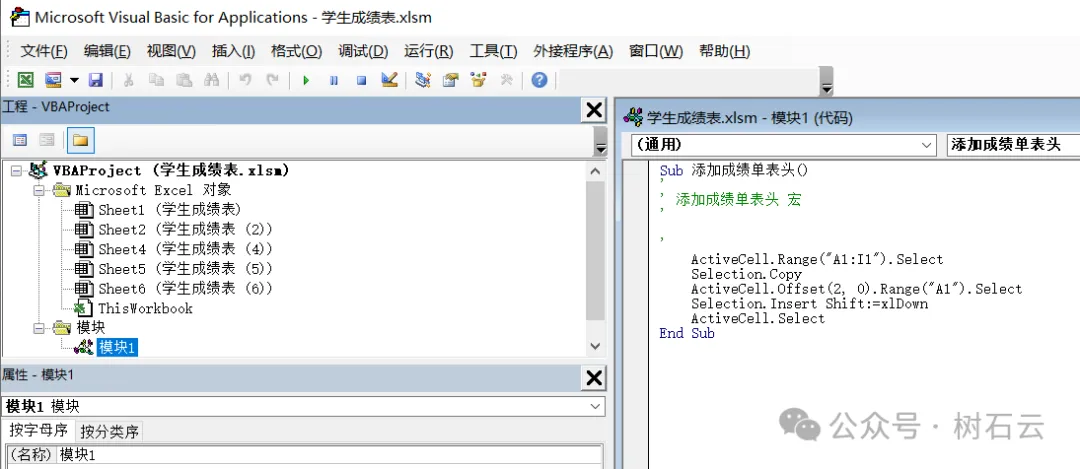The width and height of the screenshot is (1080, 469).
Task: Switch to 按字母序 tab
Action: coord(38,431)
